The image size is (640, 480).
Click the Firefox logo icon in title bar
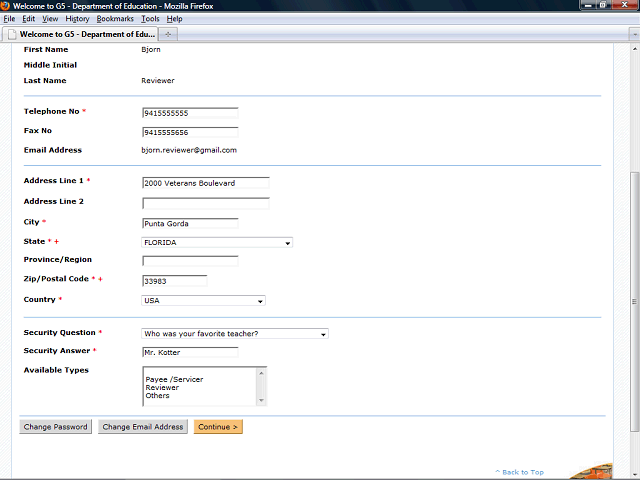click(5, 6)
